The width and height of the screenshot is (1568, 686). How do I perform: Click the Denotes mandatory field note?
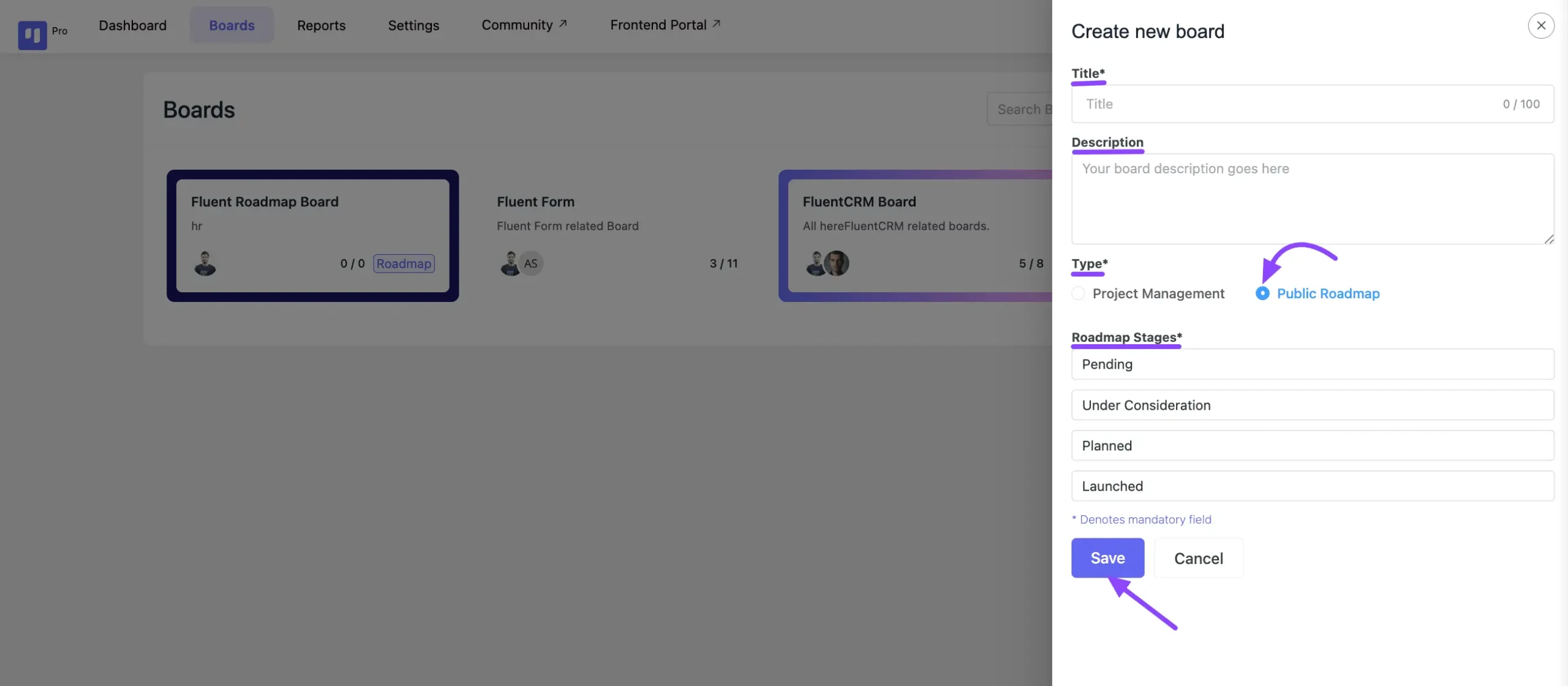coord(1142,519)
